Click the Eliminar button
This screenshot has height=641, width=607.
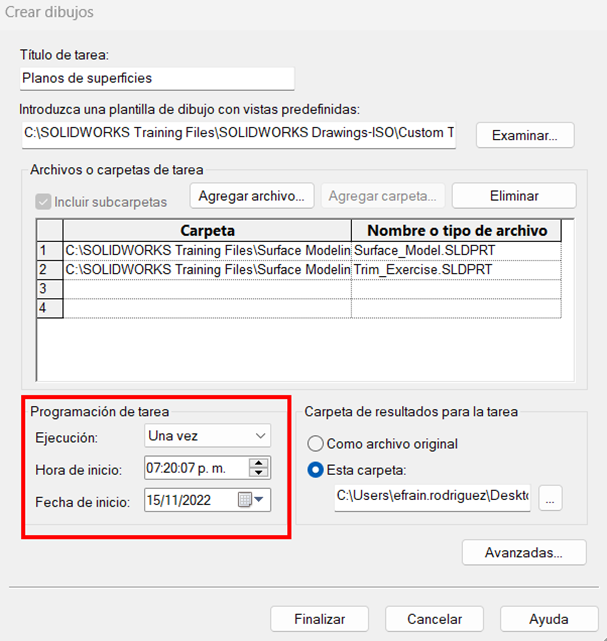(514, 196)
